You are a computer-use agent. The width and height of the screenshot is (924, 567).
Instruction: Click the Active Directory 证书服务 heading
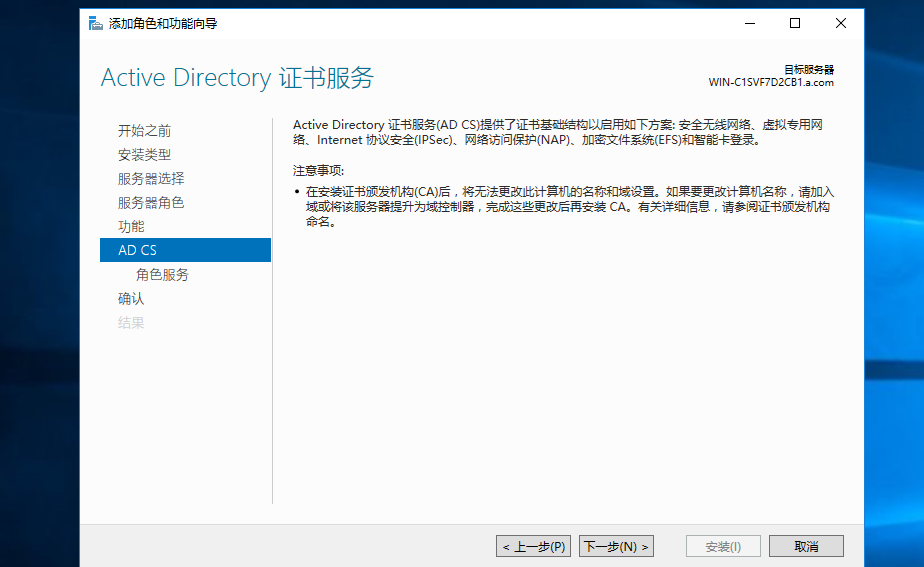pyautogui.click(x=237, y=78)
